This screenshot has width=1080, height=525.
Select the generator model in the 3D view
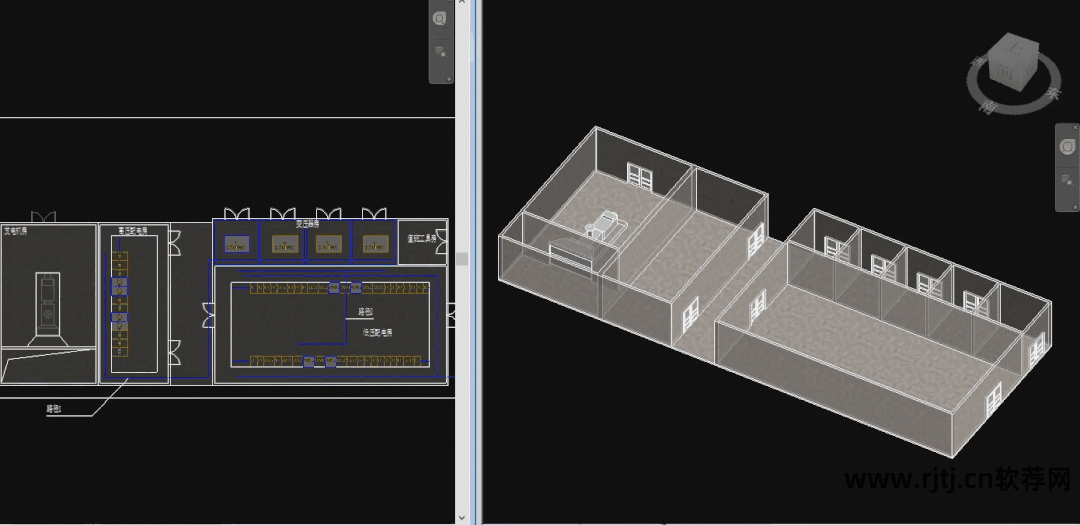[x=601, y=225]
